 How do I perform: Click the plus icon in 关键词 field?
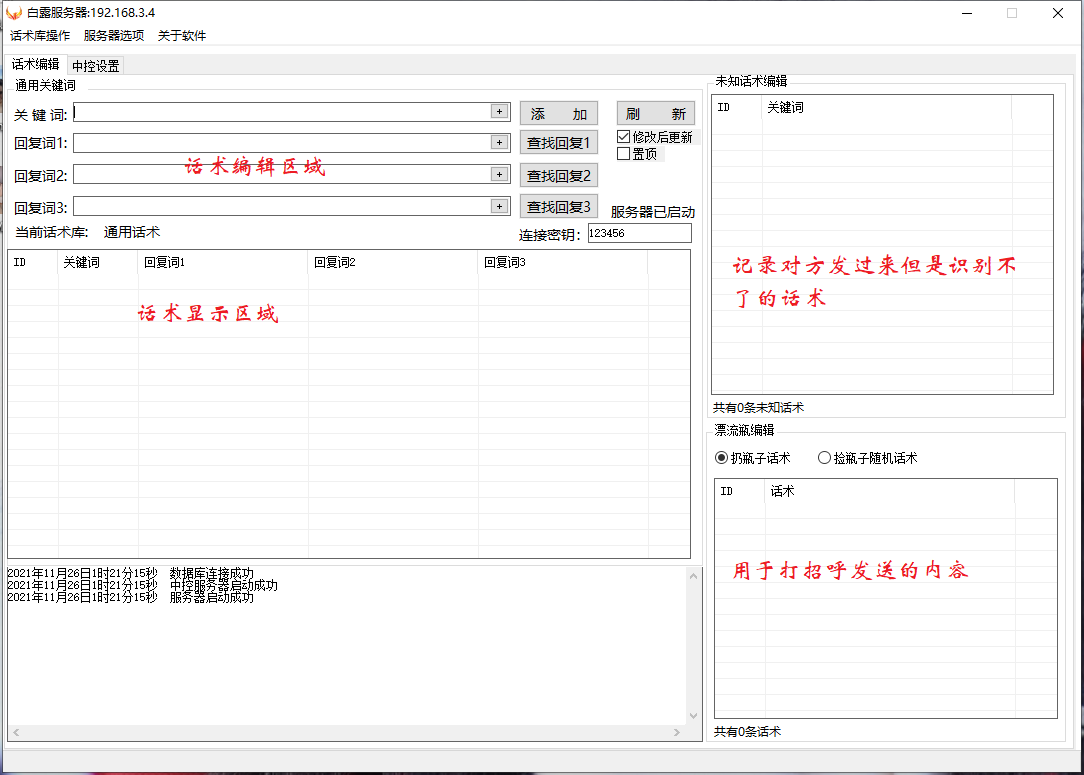pos(499,112)
